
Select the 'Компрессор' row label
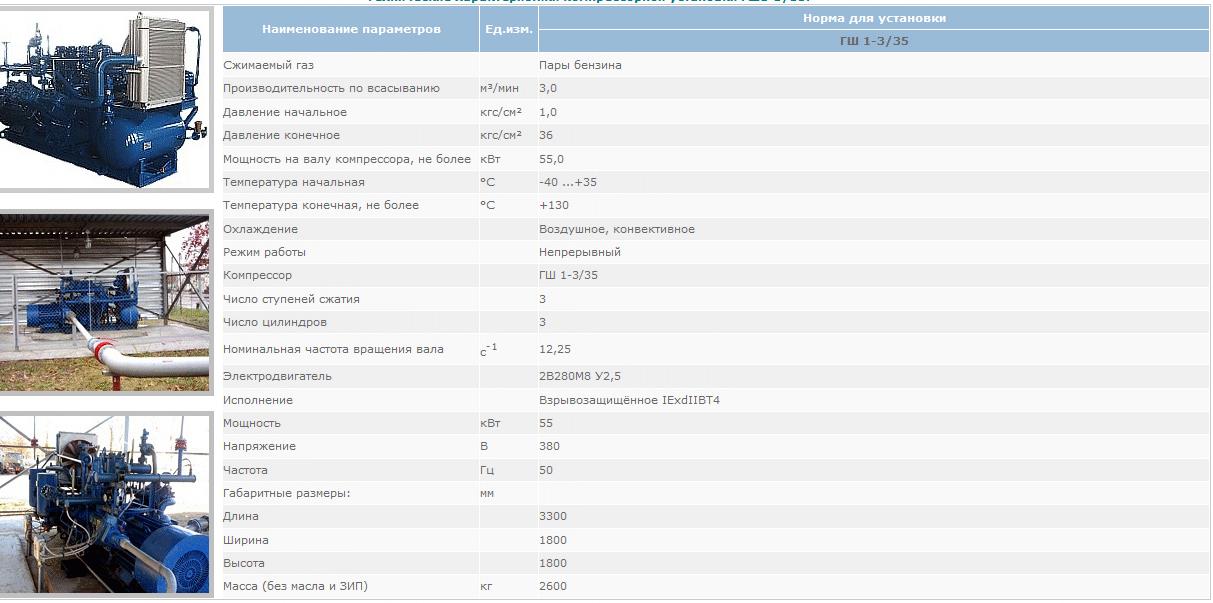click(258, 275)
